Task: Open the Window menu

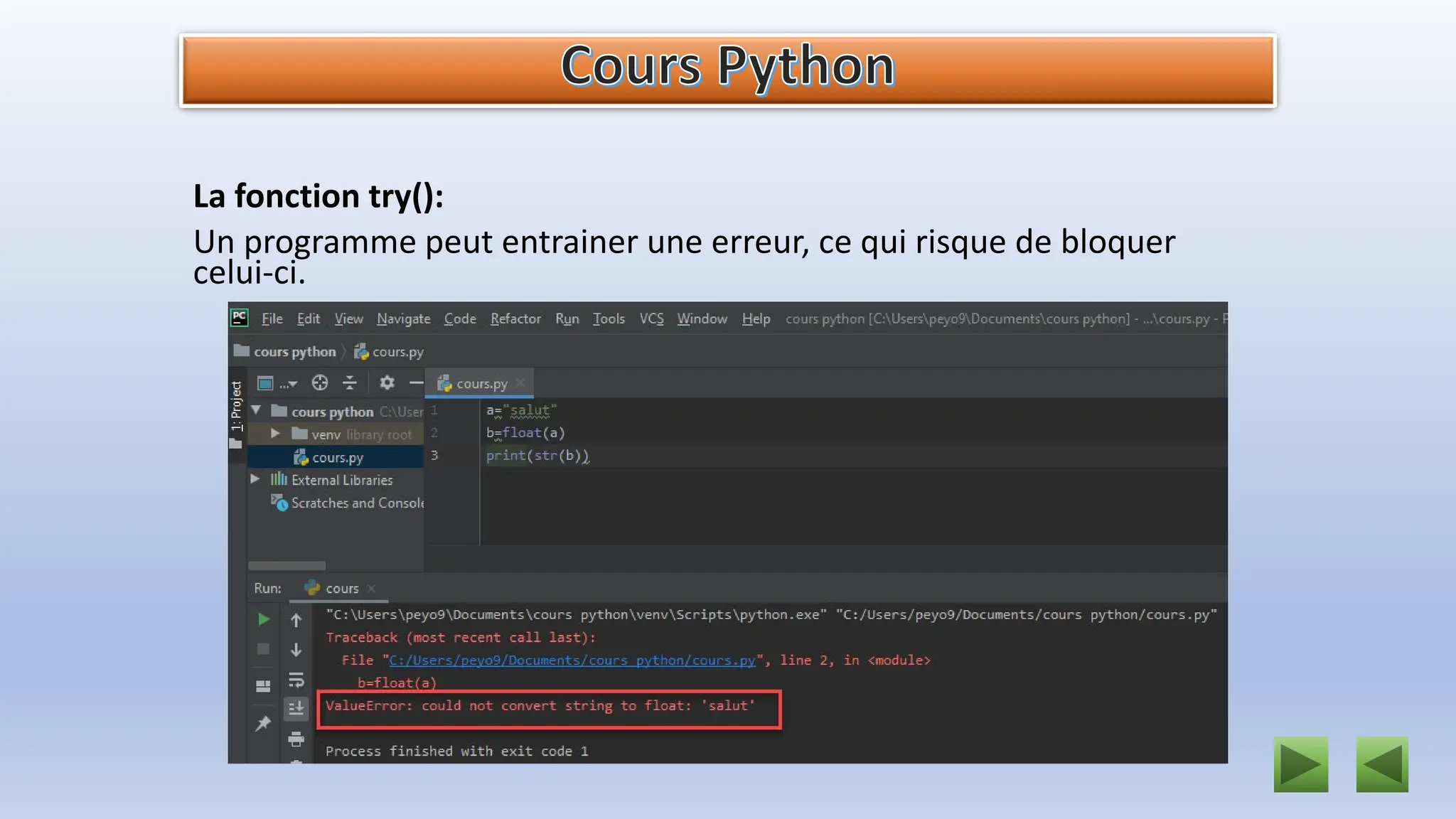Action: pos(702,318)
